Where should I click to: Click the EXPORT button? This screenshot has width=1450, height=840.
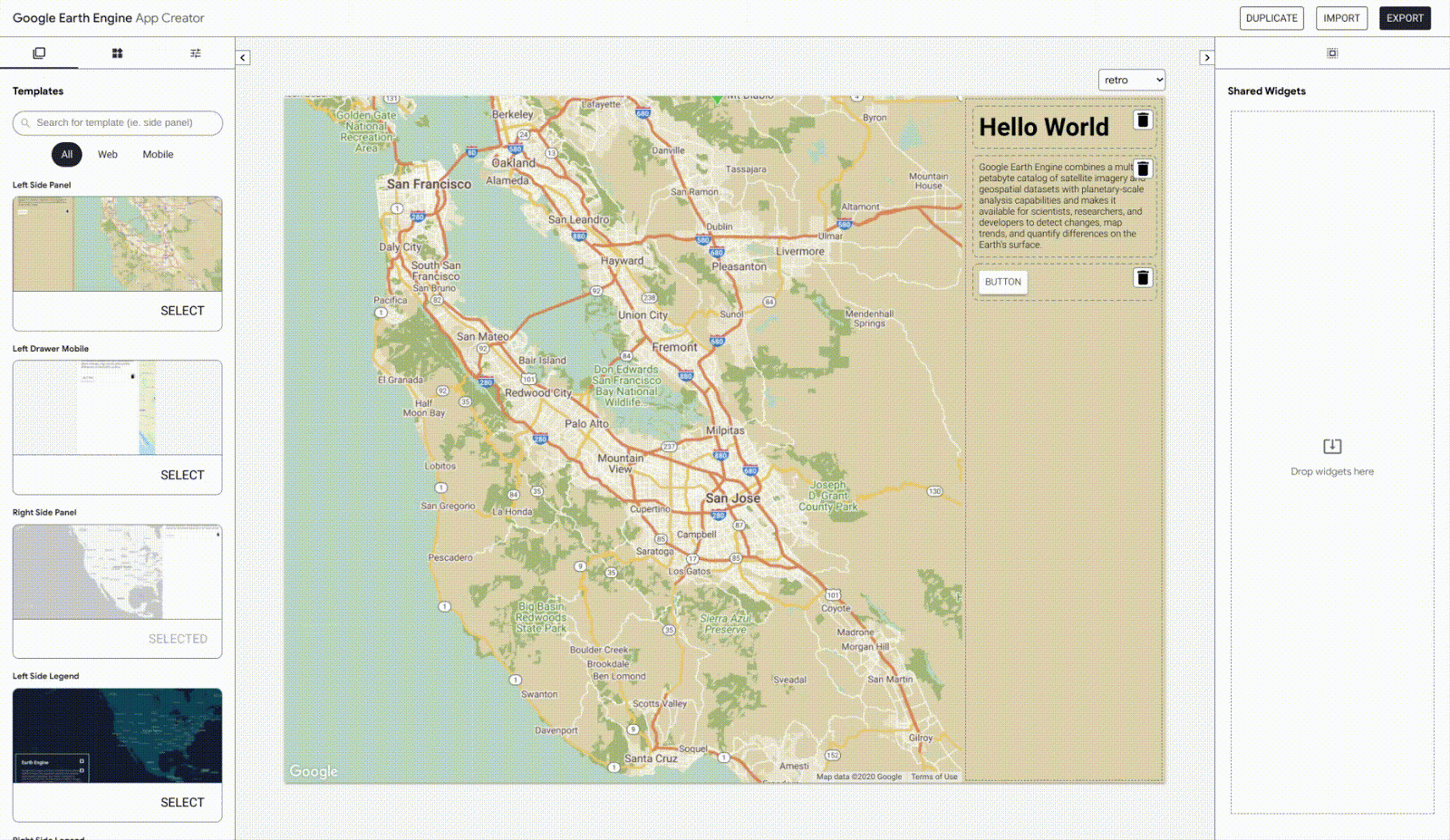pyautogui.click(x=1405, y=18)
